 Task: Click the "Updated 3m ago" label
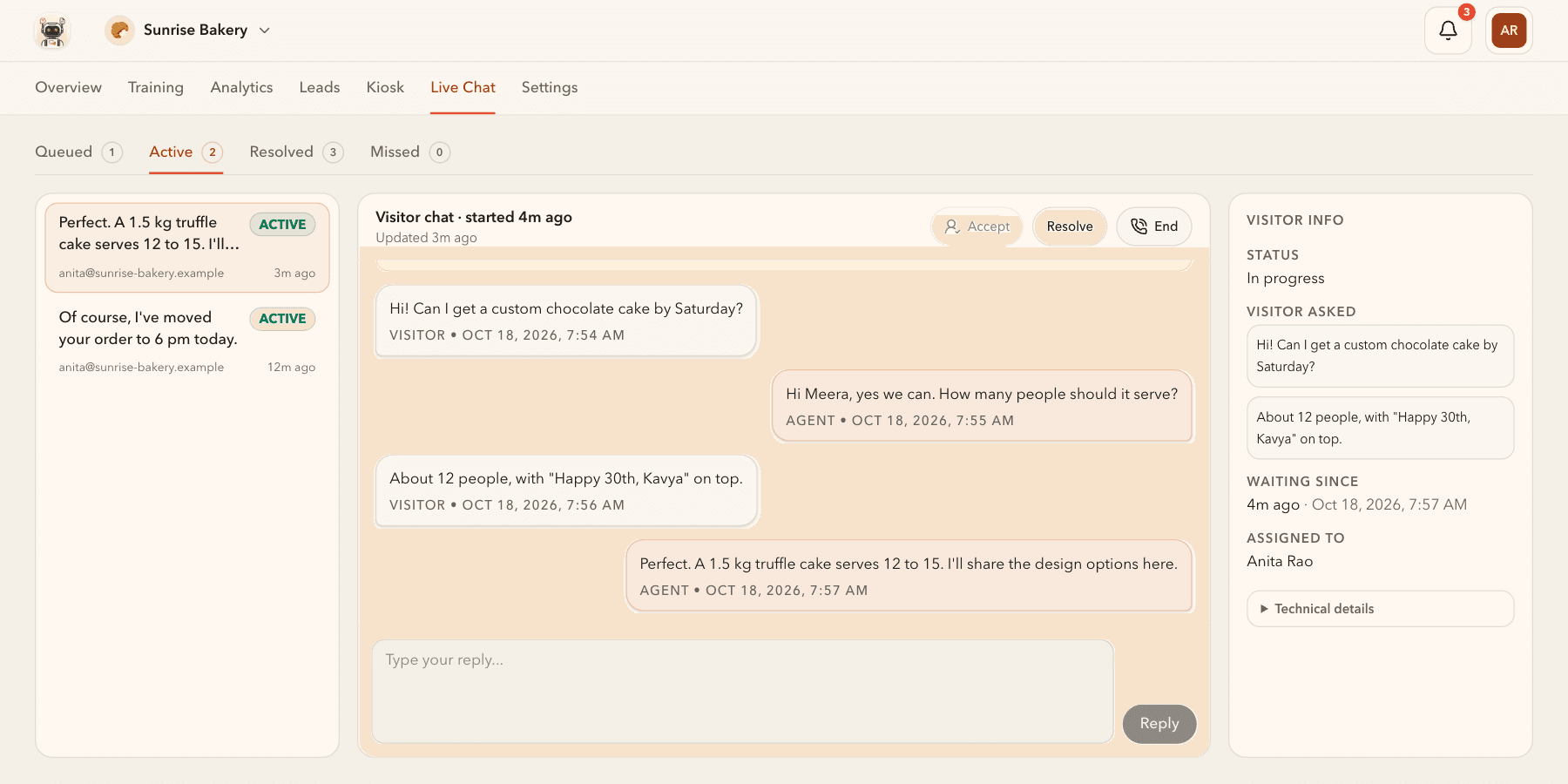point(426,238)
